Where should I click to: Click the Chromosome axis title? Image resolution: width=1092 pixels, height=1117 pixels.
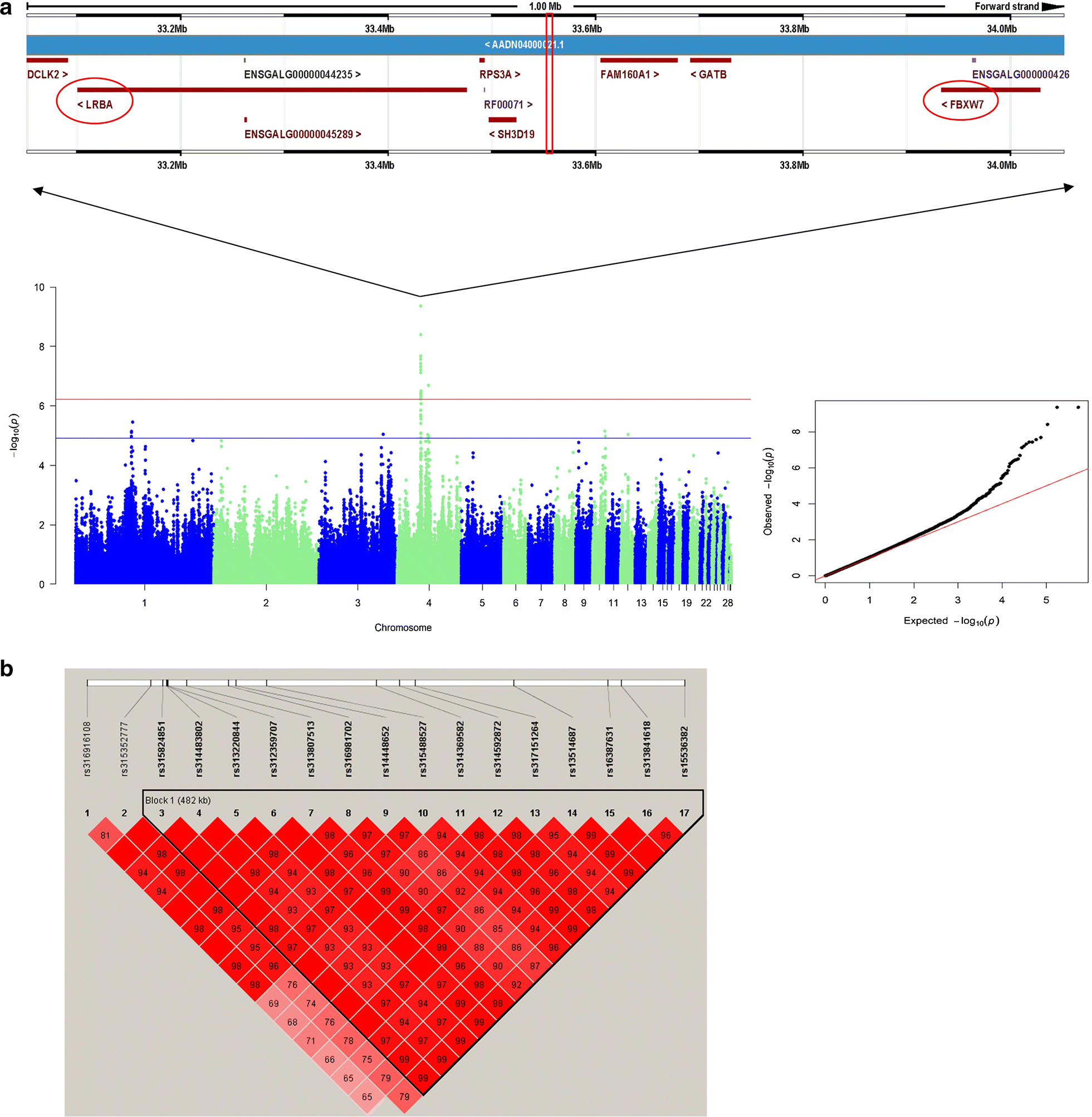point(403,628)
